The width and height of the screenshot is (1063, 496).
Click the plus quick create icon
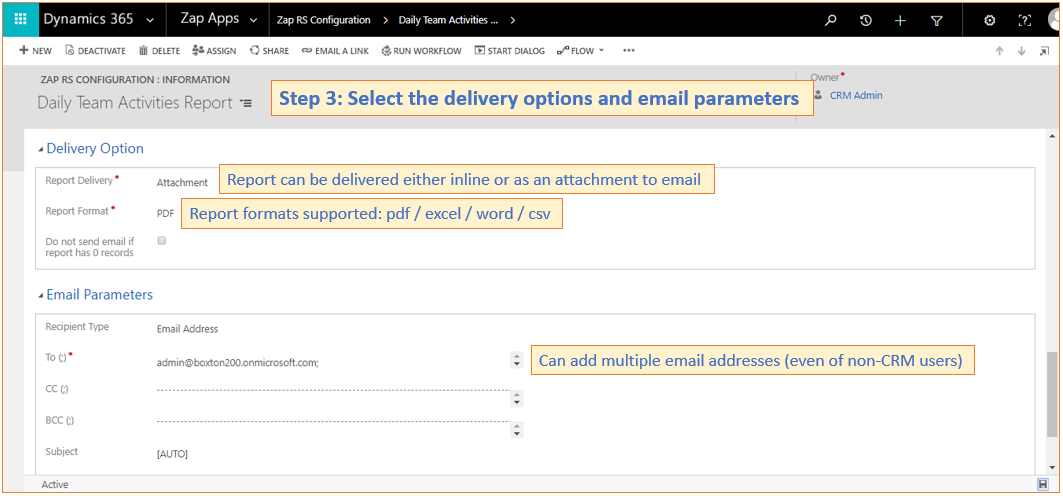coord(900,20)
